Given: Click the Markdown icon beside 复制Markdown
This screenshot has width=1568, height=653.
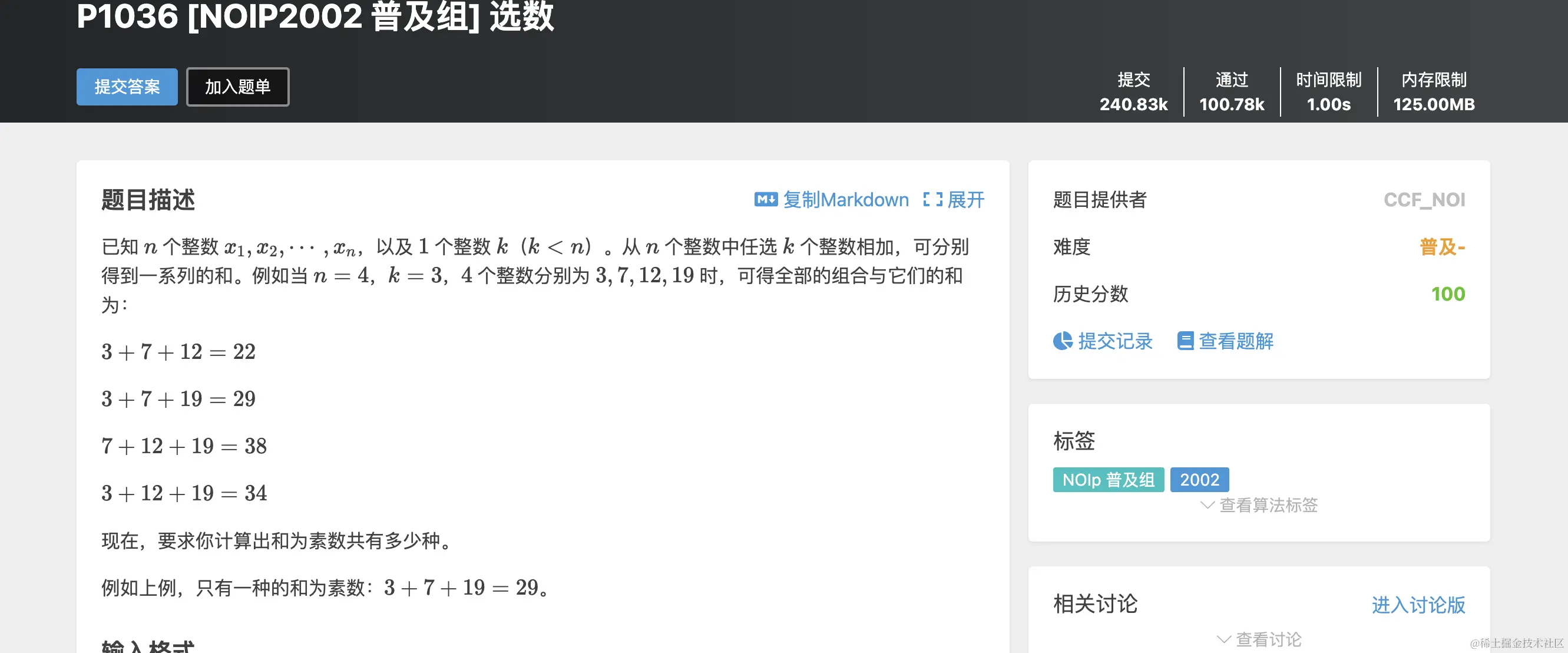Looking at the screenshot, I should click(765, 199).
